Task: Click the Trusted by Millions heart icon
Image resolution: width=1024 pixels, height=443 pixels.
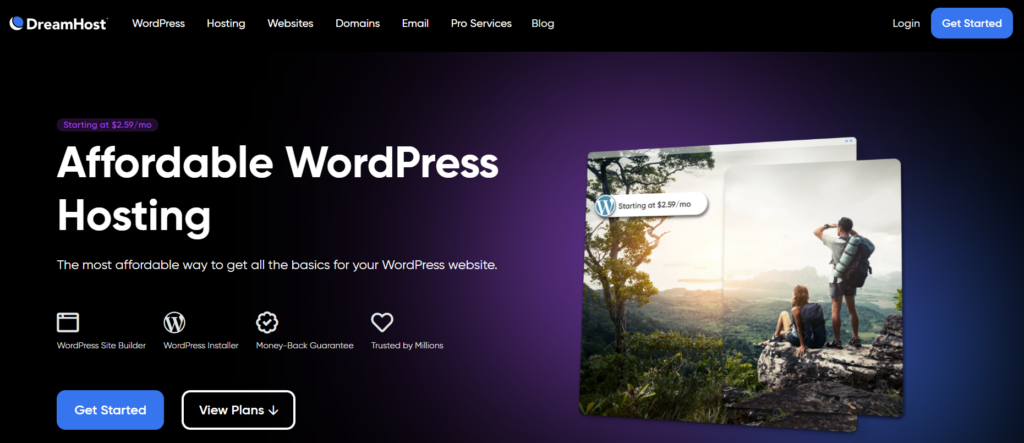Action: click(382, 322)
